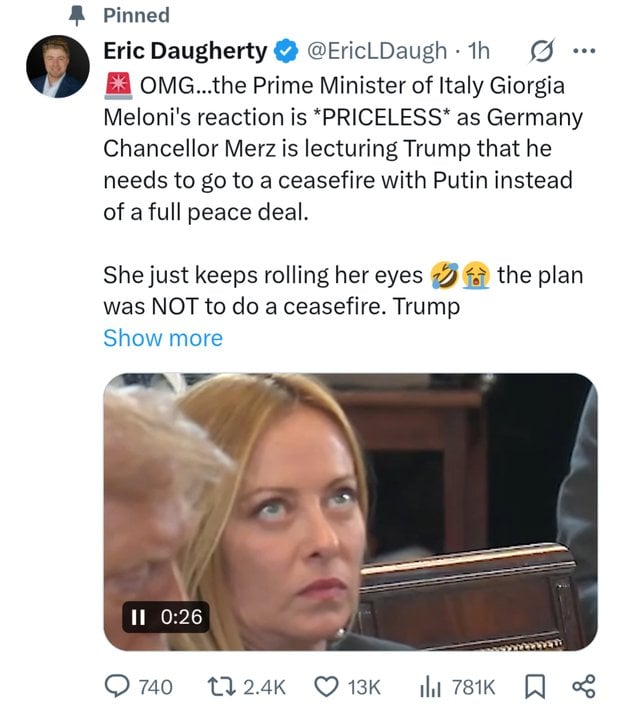View post analytics bar chart icon
The height and width of the screenshot is (720, 625).
430,687
